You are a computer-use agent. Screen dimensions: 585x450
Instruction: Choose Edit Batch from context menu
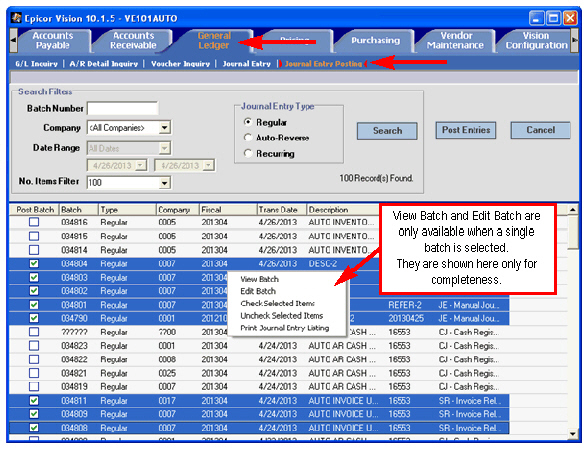pos(258,291)
